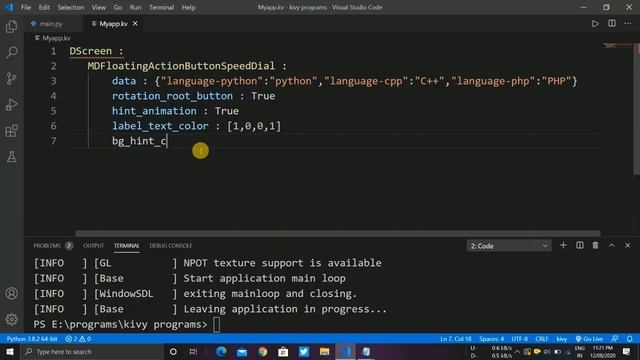This screenshot has width=640, height=360.
Task: Open editor More Actions ellipsis
Action: tap(628, 24)
